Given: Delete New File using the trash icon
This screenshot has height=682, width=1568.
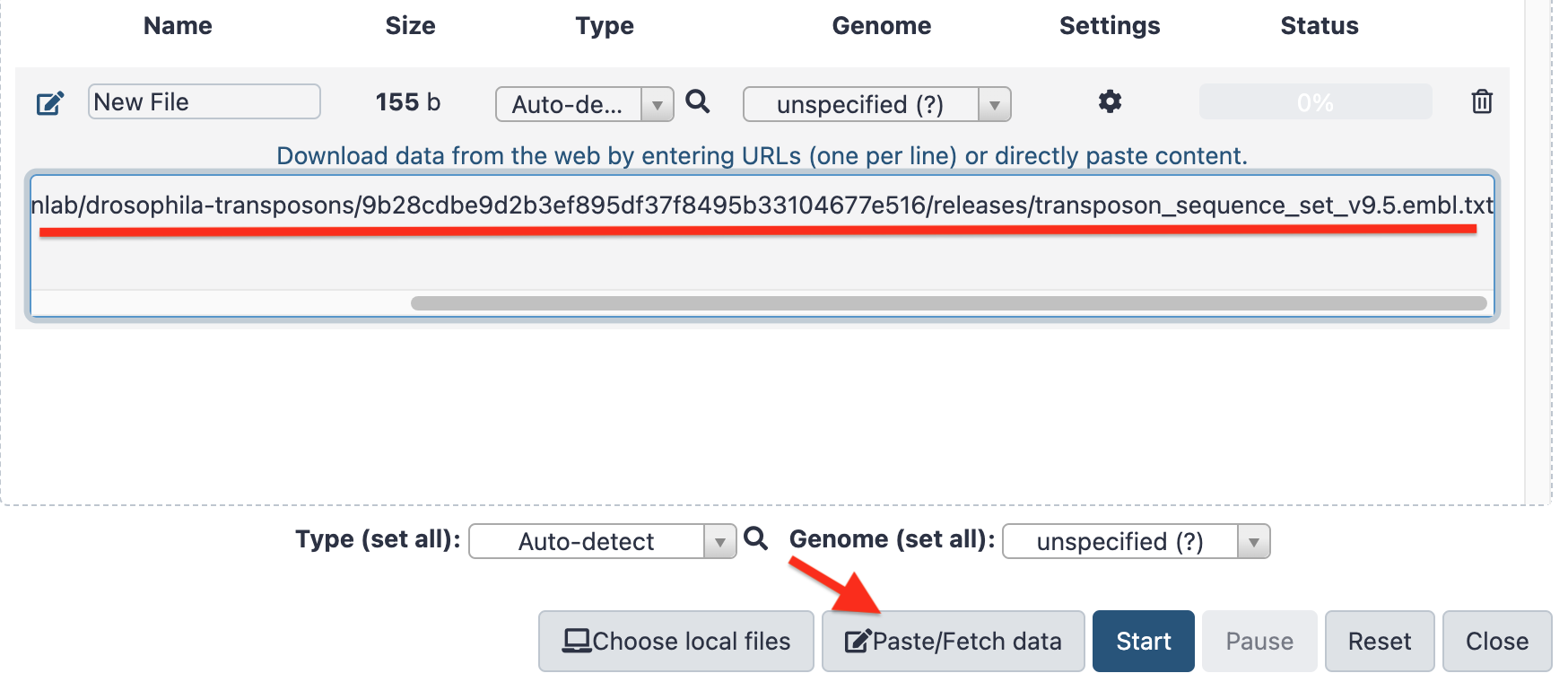Looking at the screenshot, I should click(x=1481, y=101).
